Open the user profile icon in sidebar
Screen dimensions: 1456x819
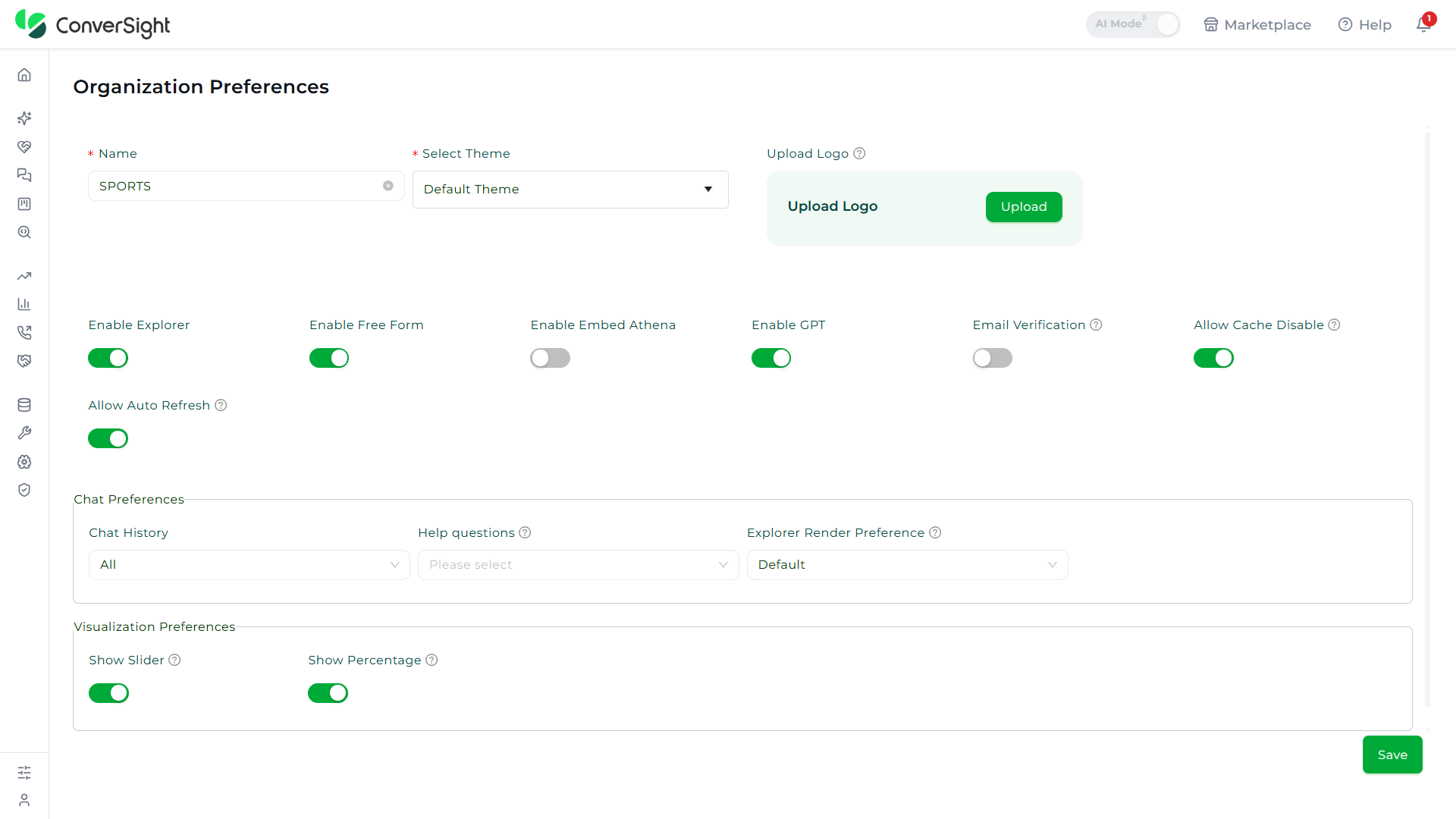click(x=24, y=800)
